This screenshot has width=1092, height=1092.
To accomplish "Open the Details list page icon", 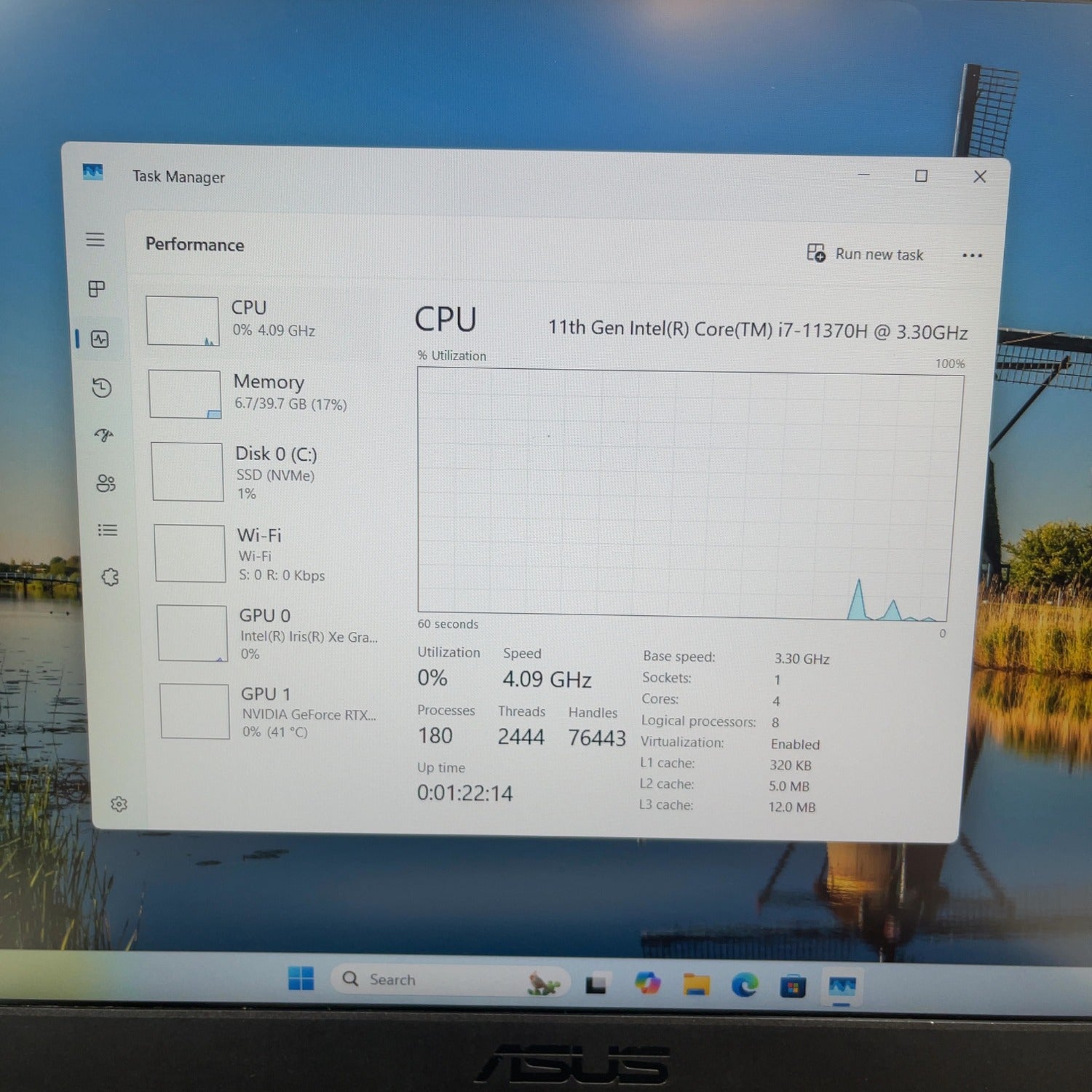I will [x=108, y=530].
